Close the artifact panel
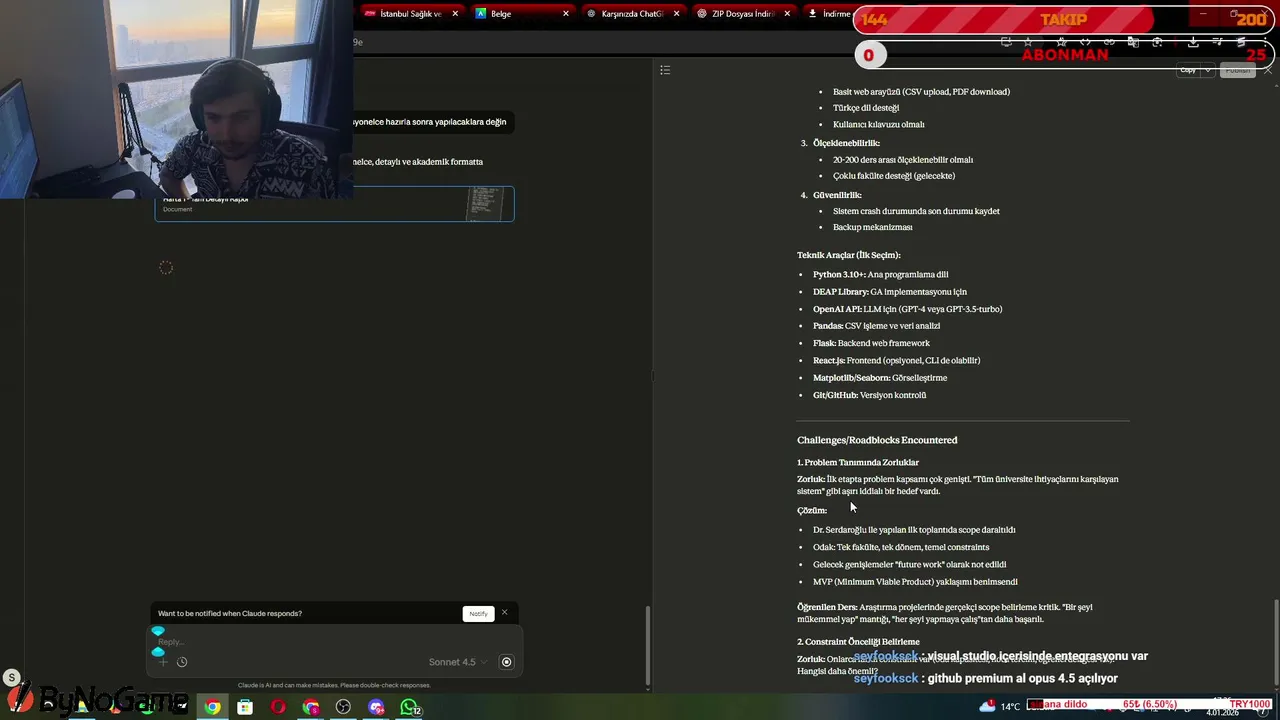This screenshot has height=720, width=1280. (x=1268, y=70)
